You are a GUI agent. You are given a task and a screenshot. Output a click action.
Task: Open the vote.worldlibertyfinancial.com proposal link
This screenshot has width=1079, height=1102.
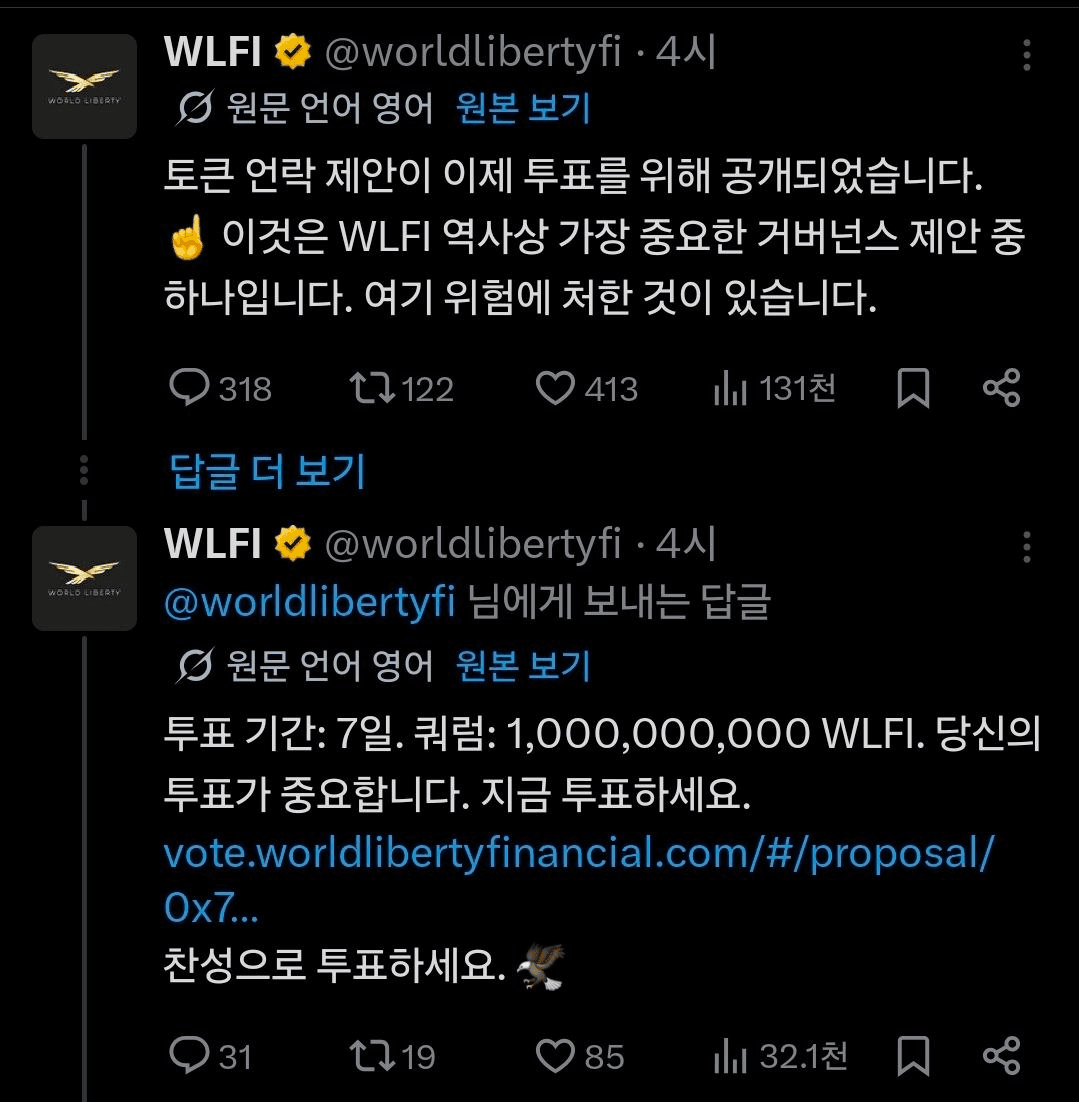pos(579,880)
